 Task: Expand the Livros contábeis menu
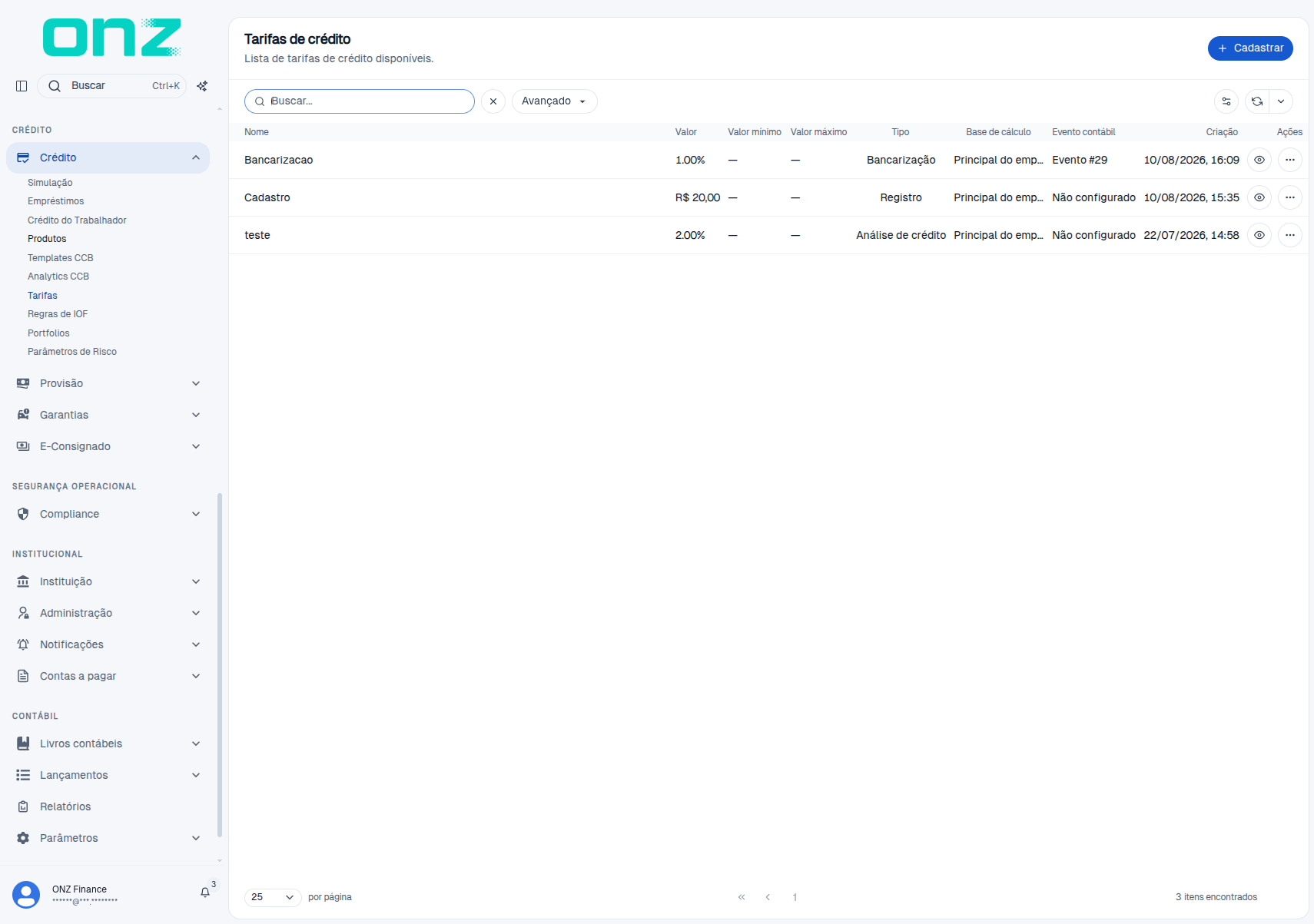[x=108, y=744]
